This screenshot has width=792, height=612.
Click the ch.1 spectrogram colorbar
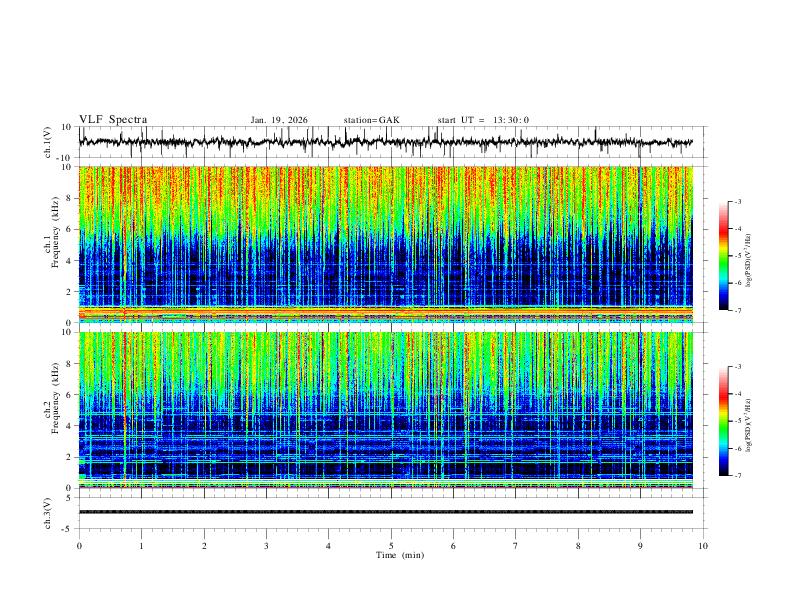click(723, 256)
